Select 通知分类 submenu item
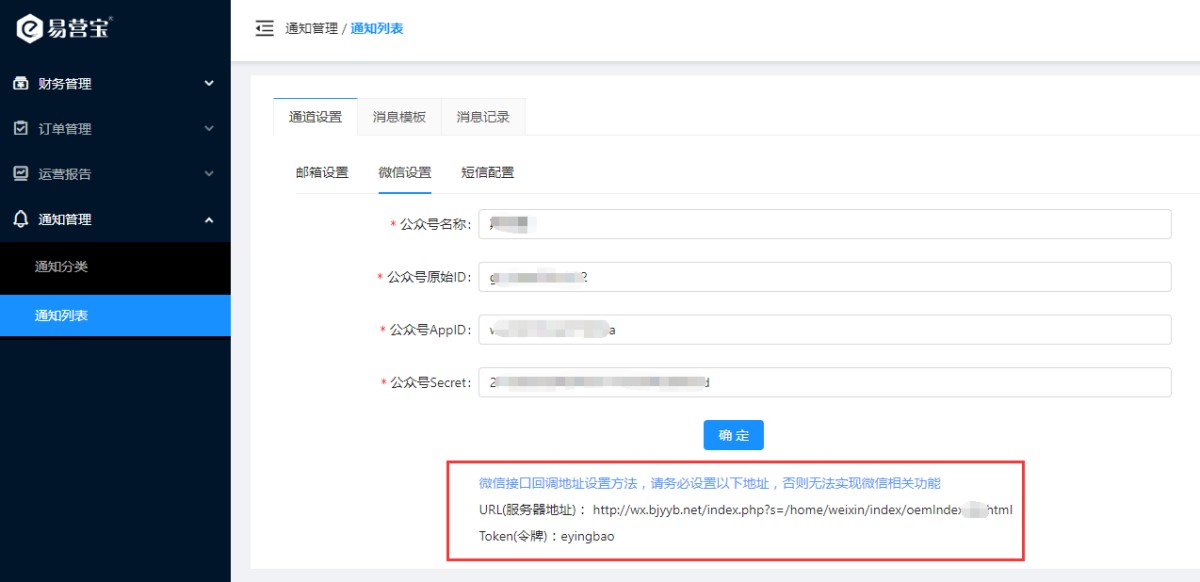Viewport: 1200px width, 582px height. (115, 266)
